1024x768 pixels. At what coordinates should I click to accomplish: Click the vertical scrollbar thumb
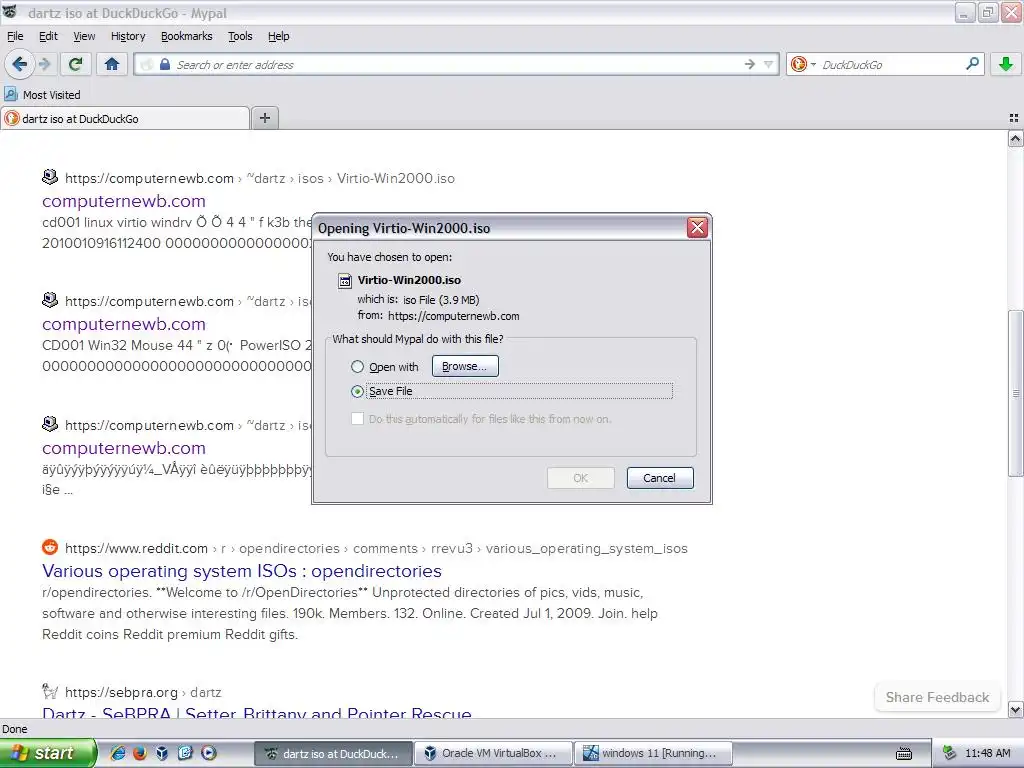pyautogui.click(x=1015, y=393)
